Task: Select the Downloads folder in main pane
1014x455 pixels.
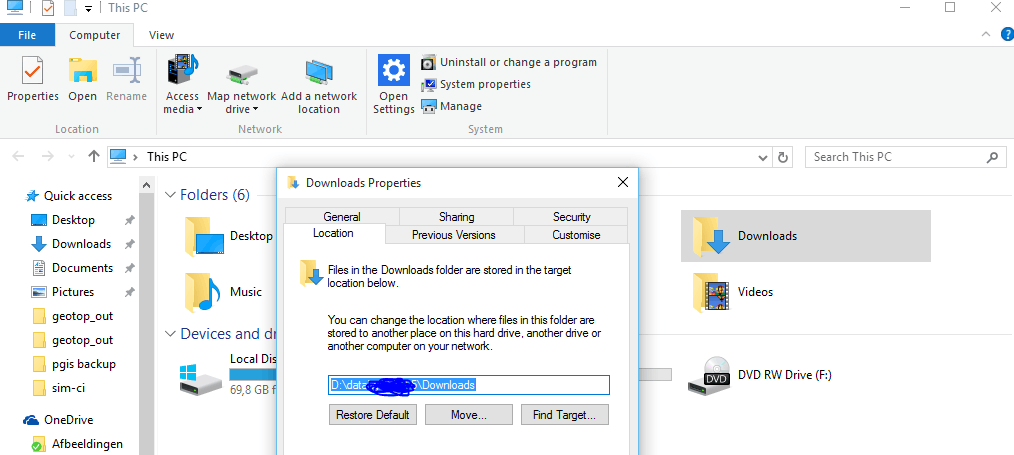Action: click(x=806, y=236)
